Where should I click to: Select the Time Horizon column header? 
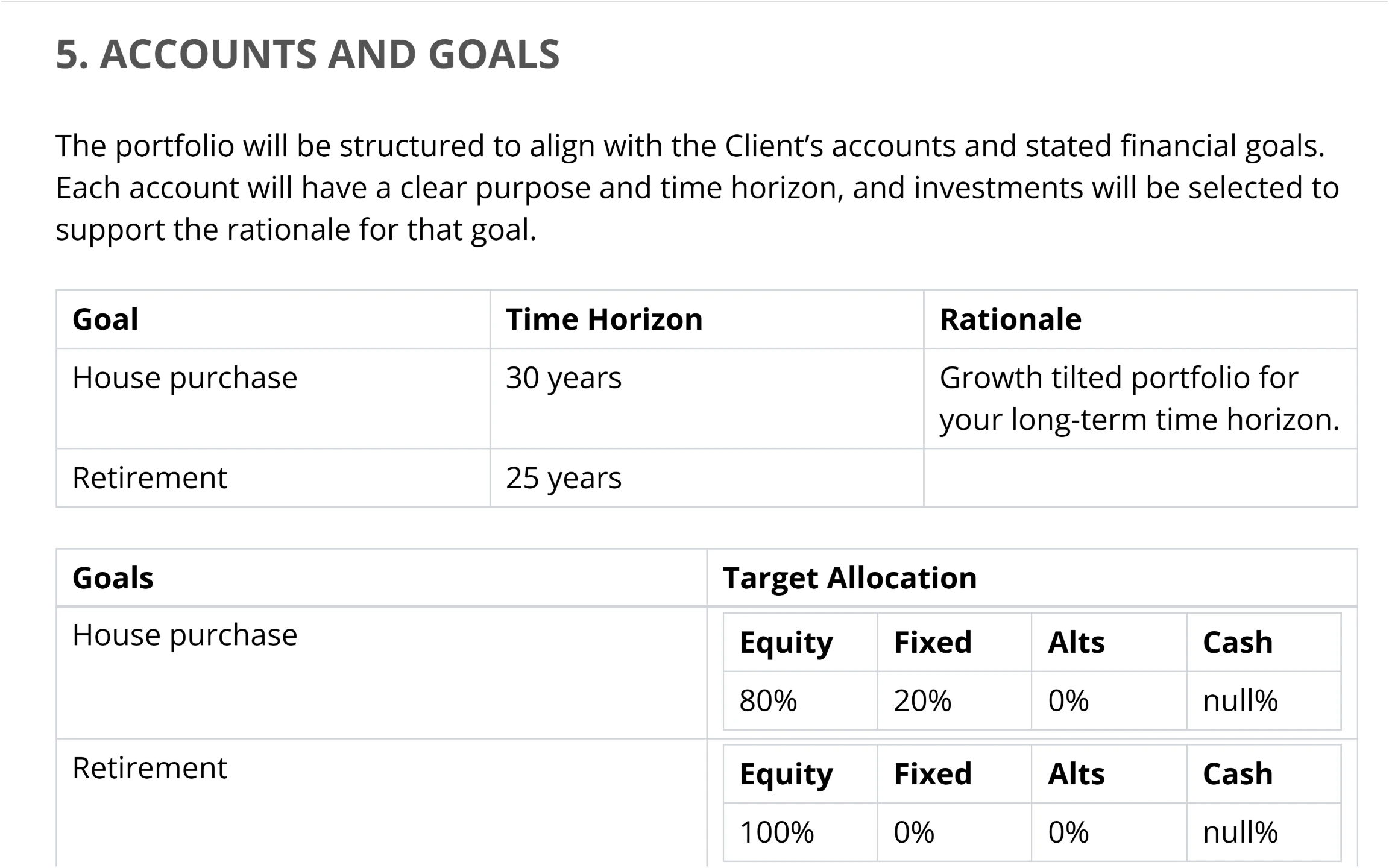pyautogui.click(x=604, y=319)
